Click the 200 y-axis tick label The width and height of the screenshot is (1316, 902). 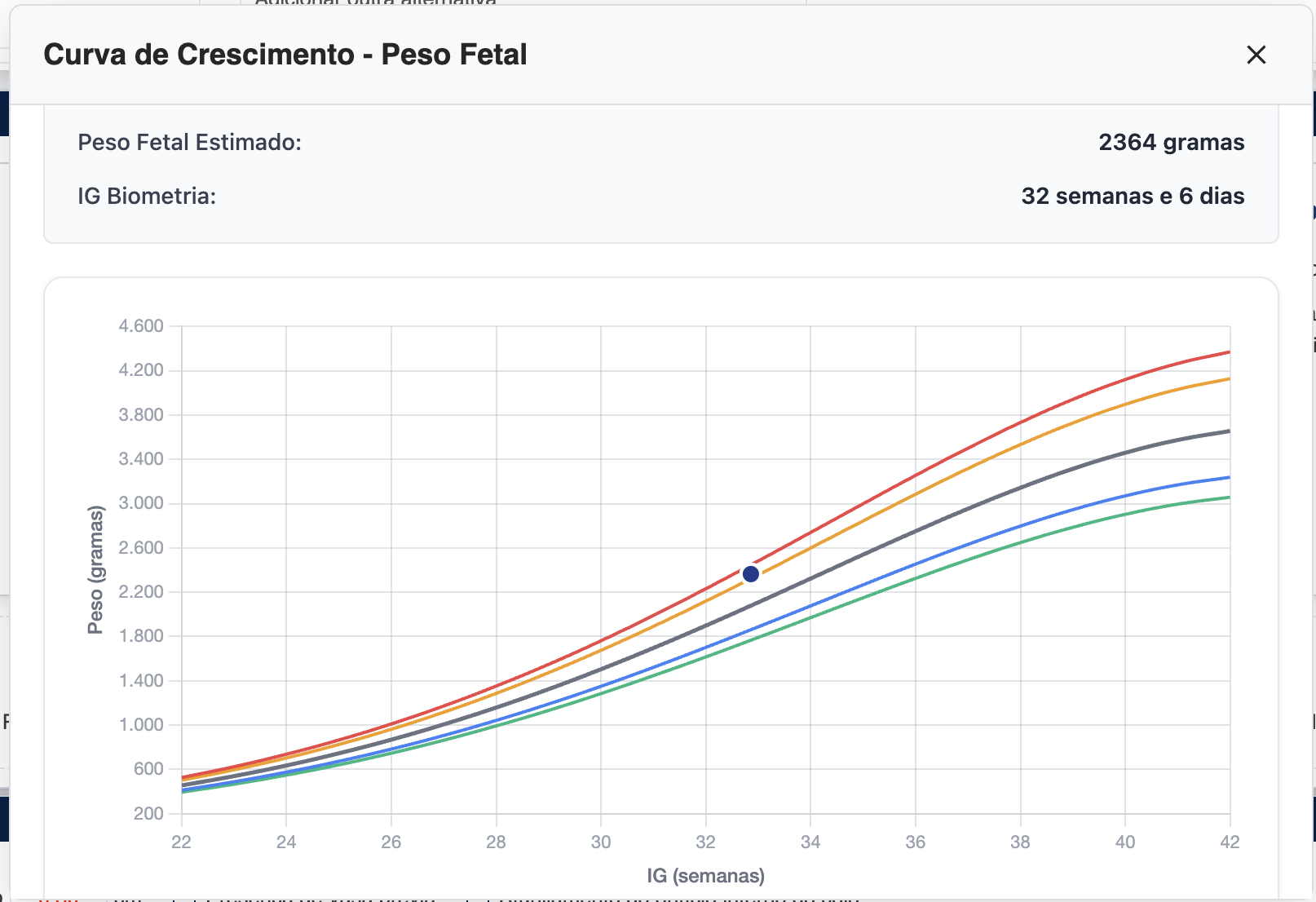(148, 813)
